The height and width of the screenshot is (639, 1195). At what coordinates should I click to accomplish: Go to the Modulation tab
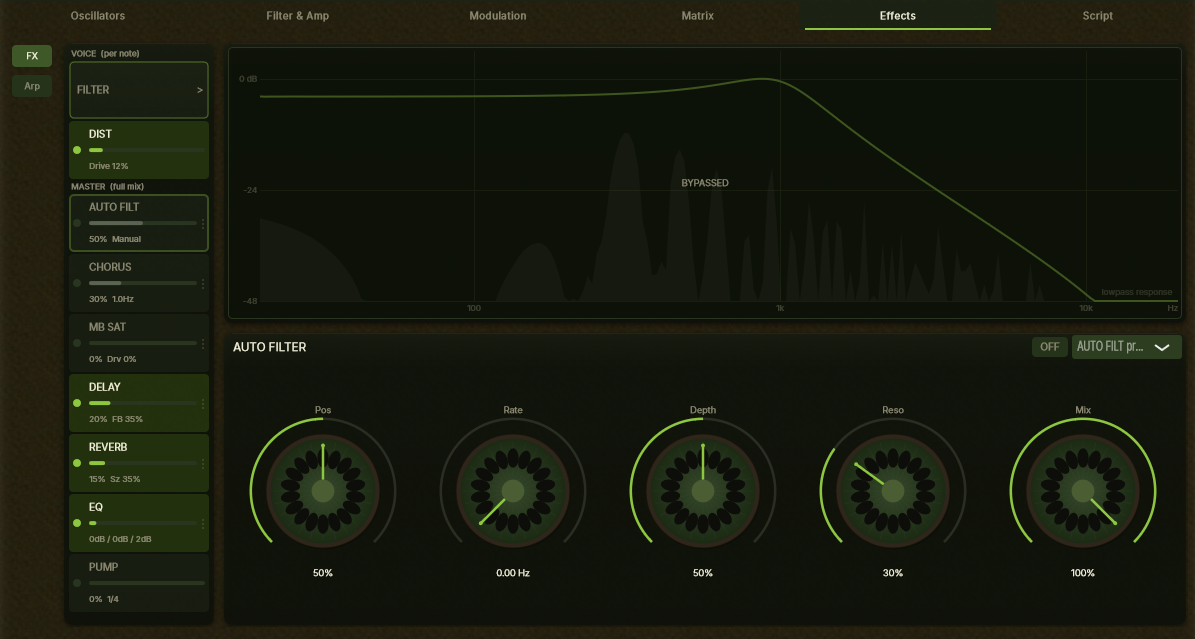pos(498,15)
